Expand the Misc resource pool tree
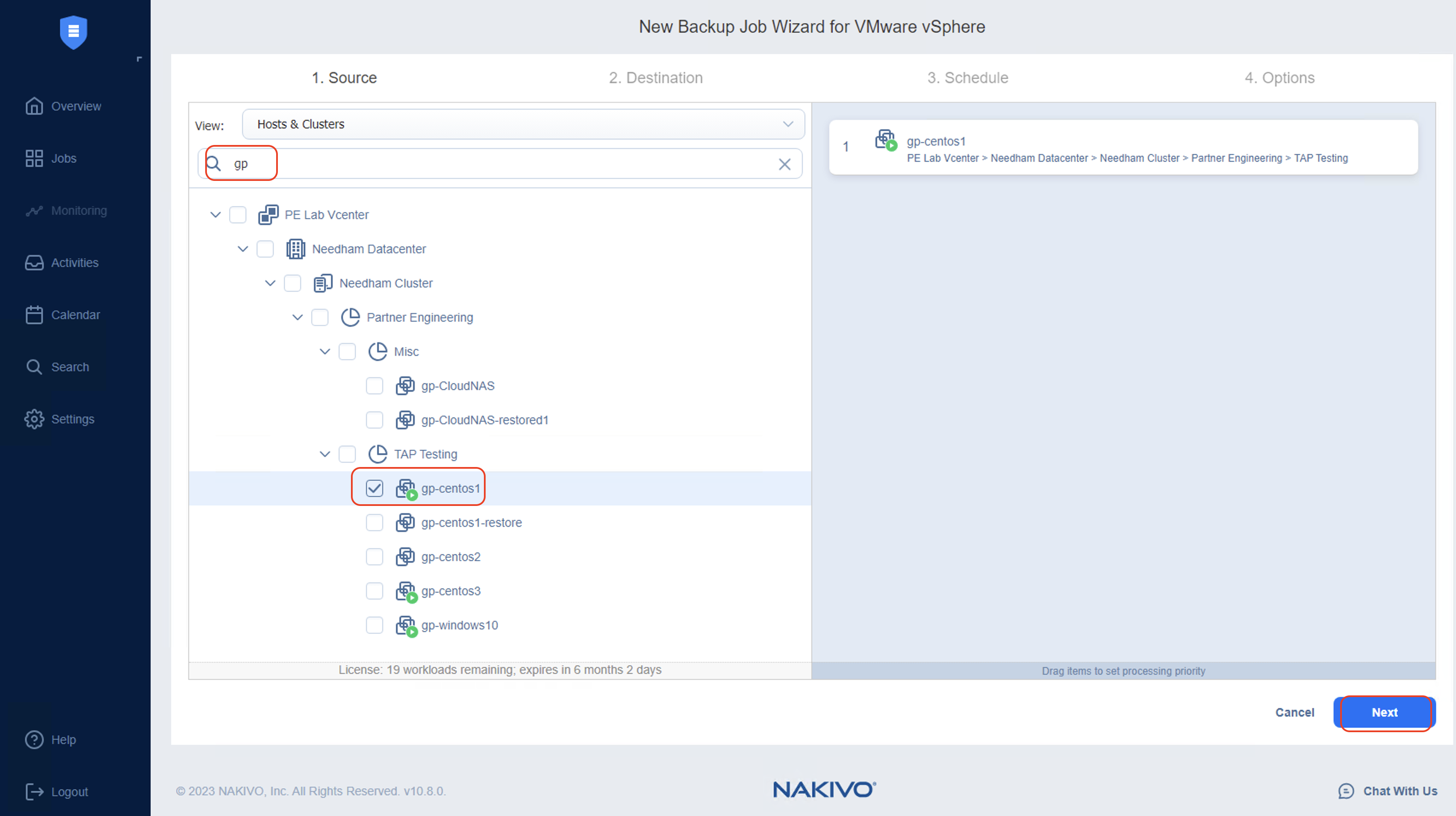 (325, 351)
